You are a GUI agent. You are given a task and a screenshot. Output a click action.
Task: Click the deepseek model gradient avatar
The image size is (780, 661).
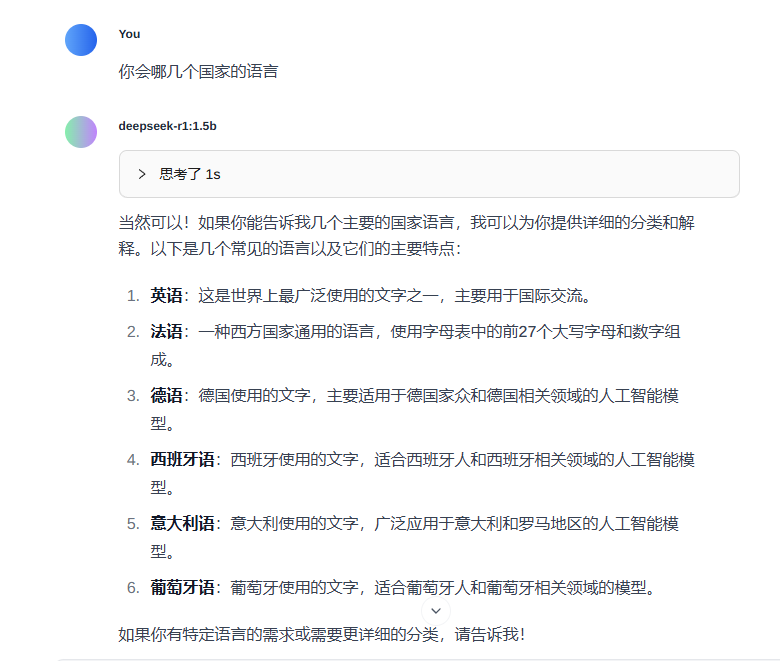81,132
